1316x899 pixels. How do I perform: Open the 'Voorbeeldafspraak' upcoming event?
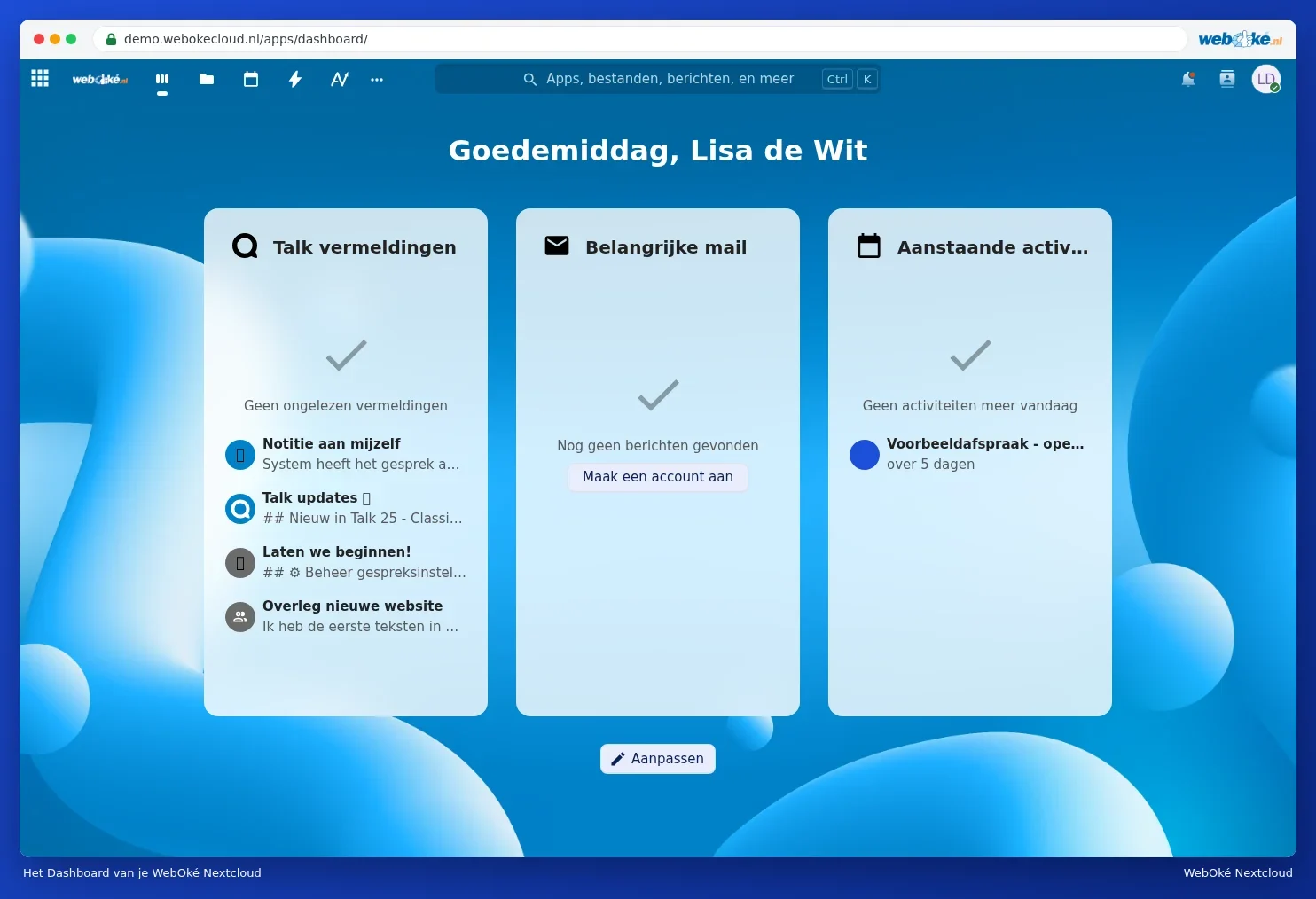point(970,454)
